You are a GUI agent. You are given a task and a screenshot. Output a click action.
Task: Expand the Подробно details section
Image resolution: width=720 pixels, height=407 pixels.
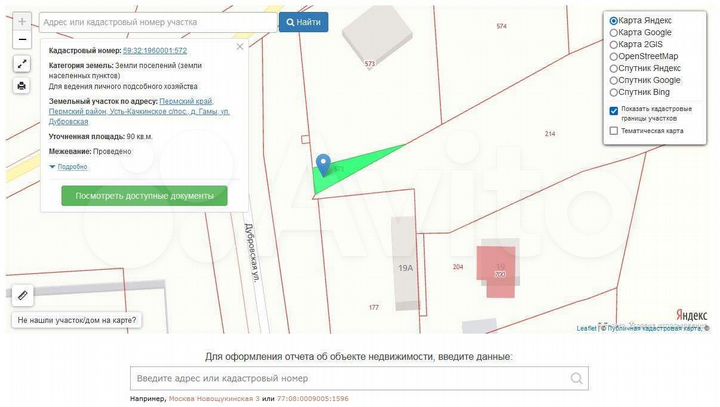pos(65,167)
